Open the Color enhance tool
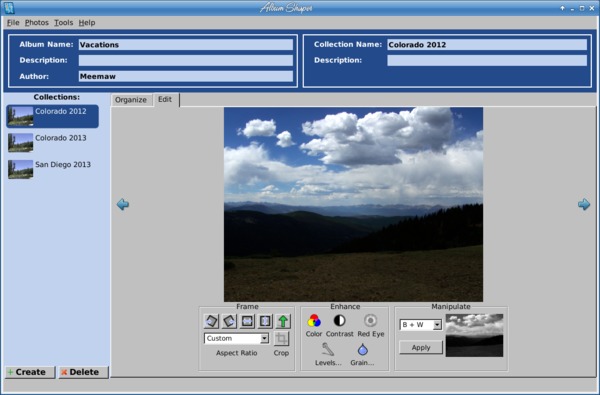This screenshot has width=600, height=395. [314, 321]
